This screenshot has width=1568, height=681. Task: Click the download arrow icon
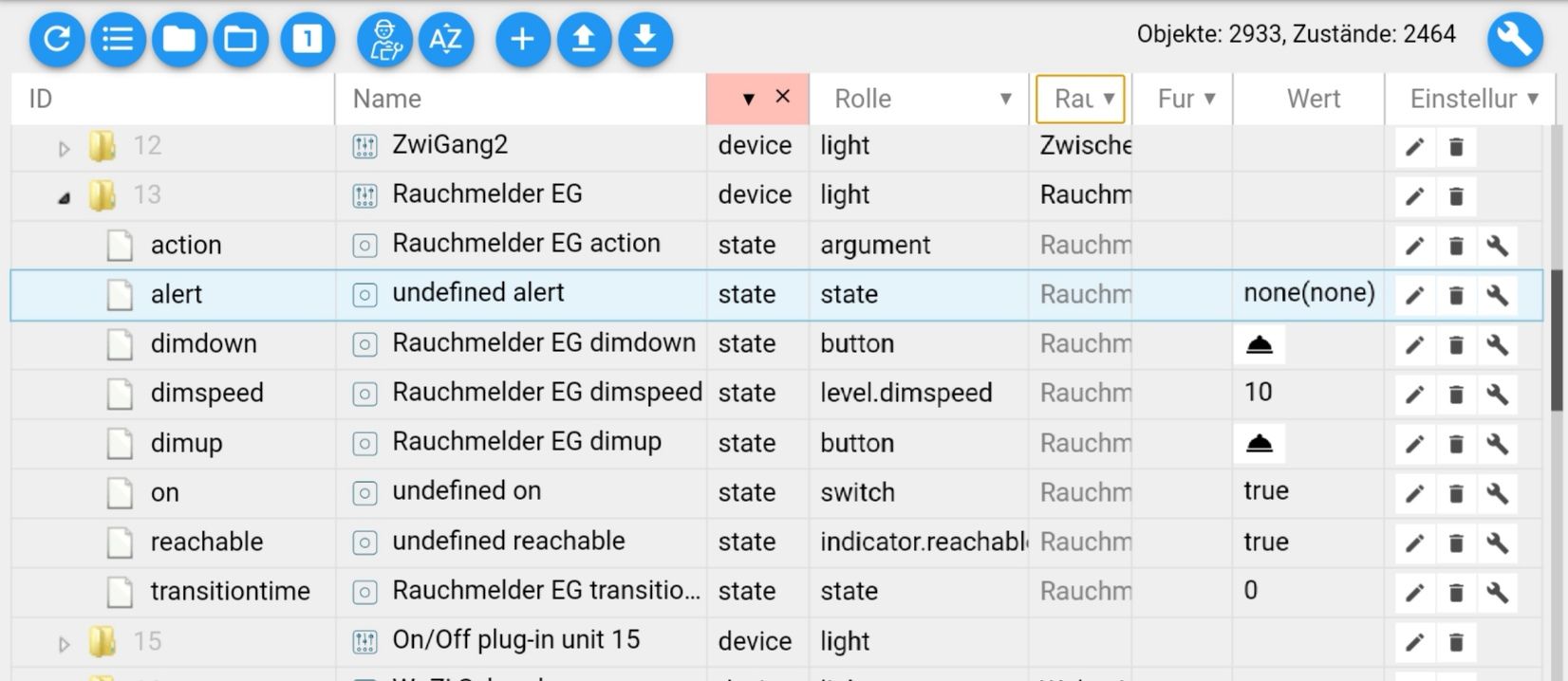[645, 39]
